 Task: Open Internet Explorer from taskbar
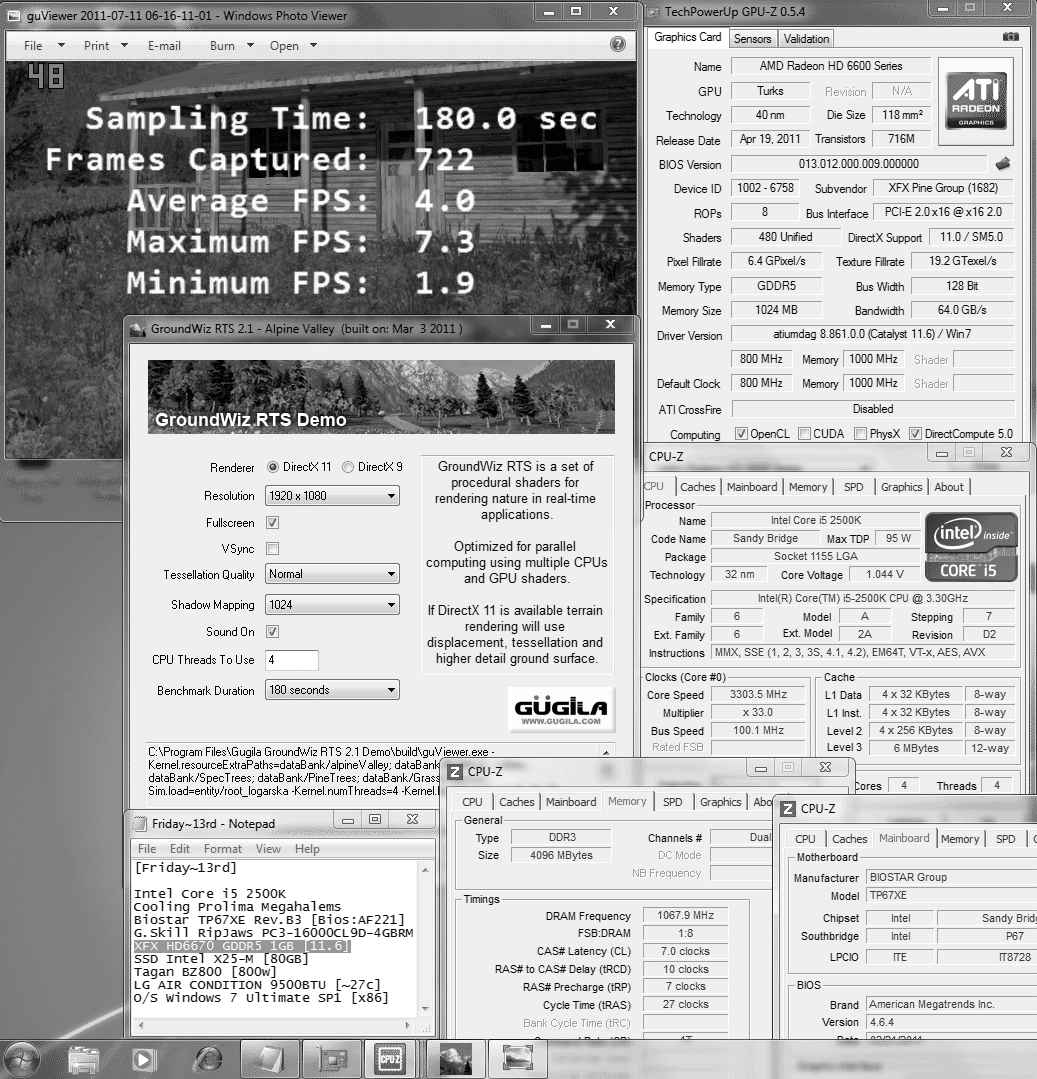point(208,1059)
